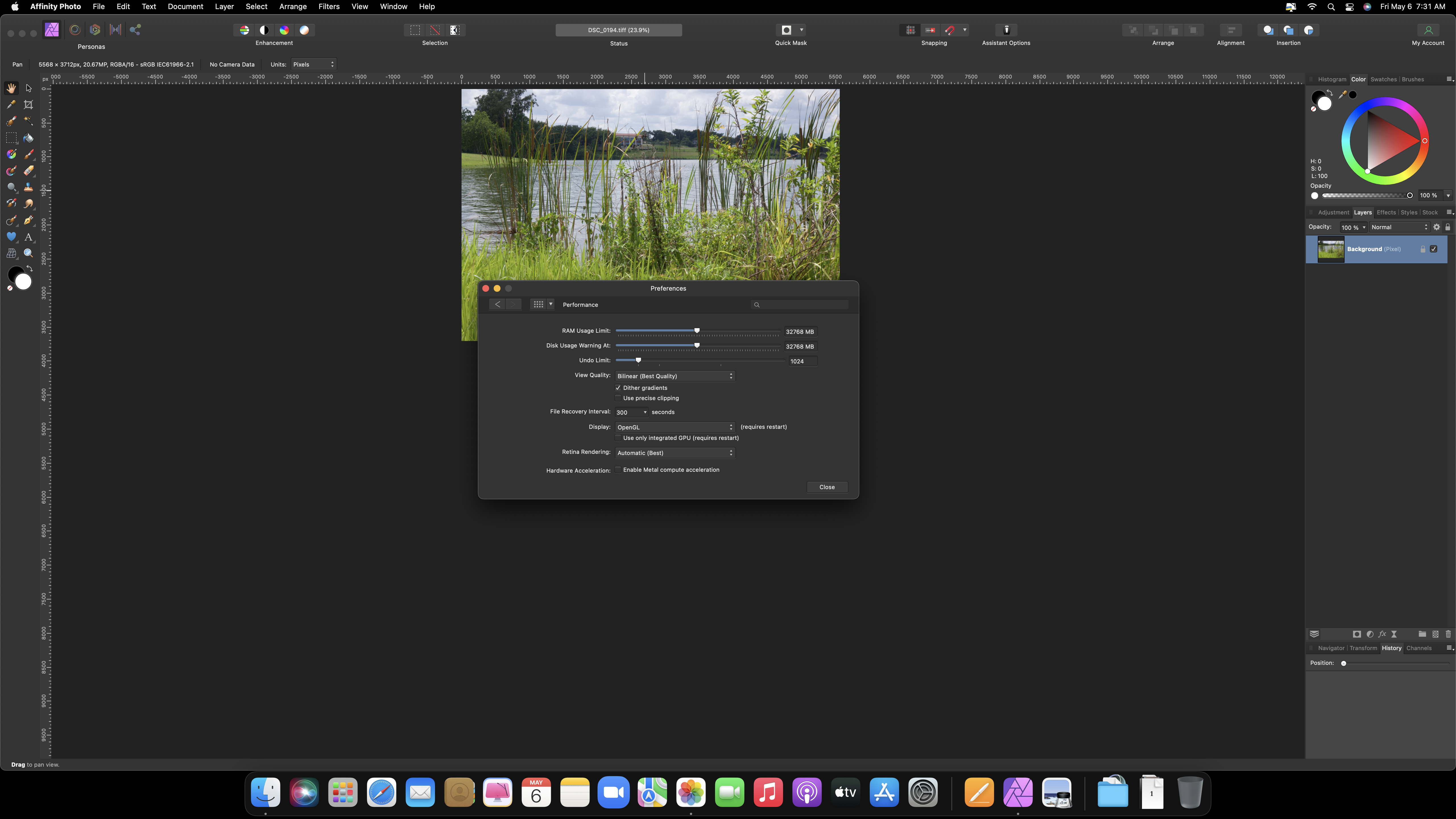The height and width of the screenshot is (819, 1456).
Task: Open View Quality dropdown
Action: 675,377
